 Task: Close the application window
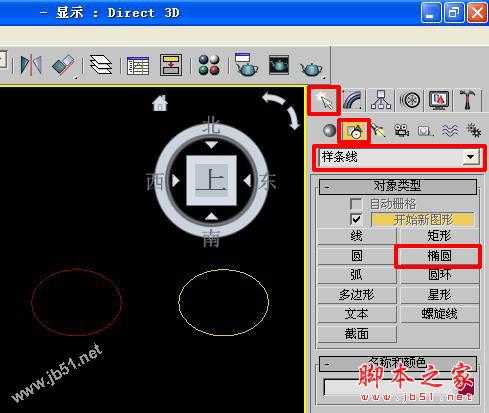click(x=477, y=13)
